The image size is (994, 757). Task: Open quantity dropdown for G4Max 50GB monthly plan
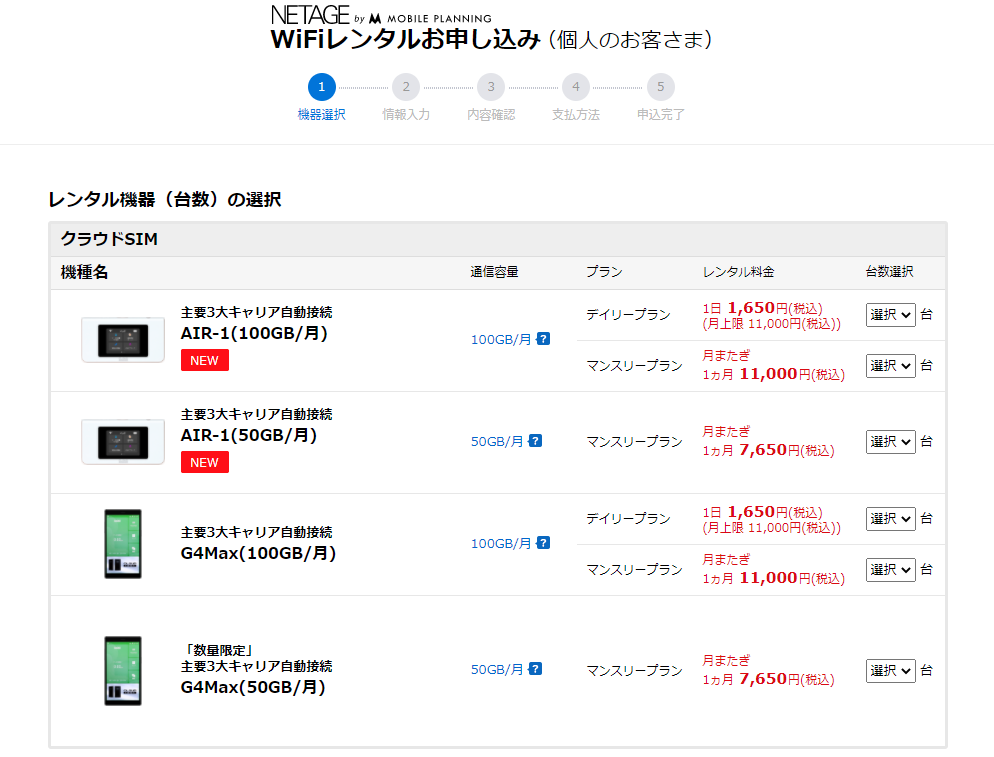(x=890, y=670)
